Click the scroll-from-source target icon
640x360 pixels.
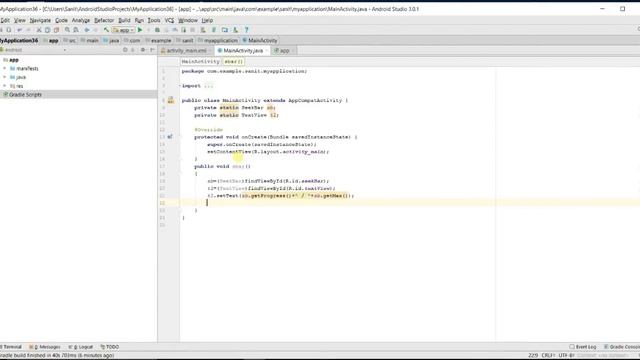click(125, 50)
